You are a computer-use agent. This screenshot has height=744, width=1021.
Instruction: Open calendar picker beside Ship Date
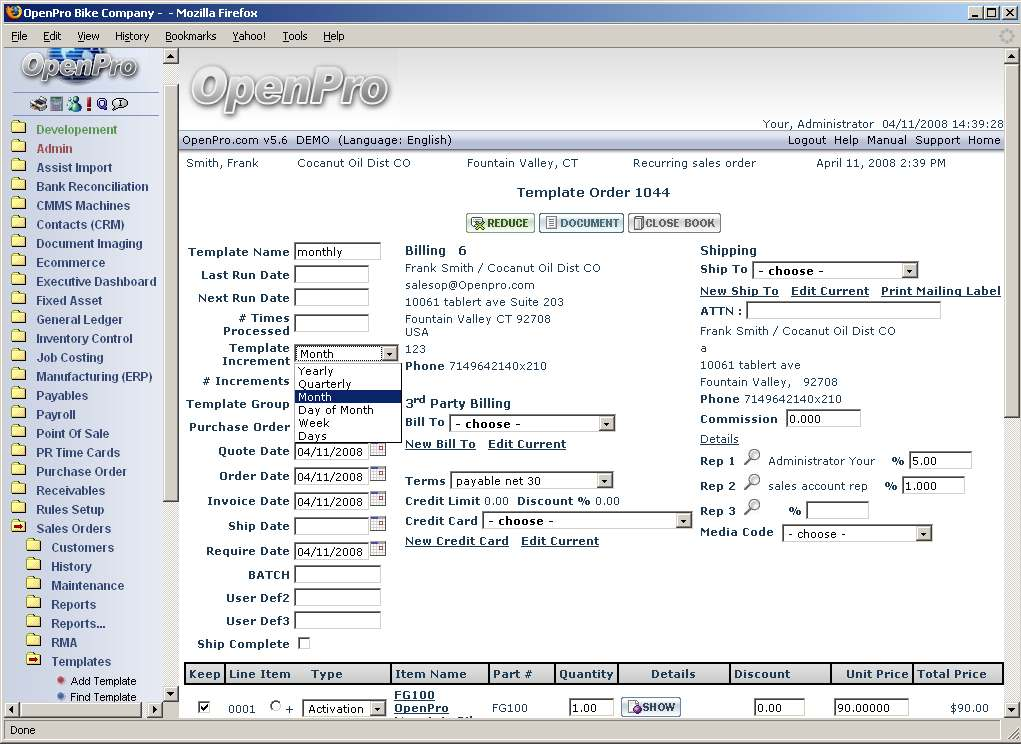pos(378,524)
